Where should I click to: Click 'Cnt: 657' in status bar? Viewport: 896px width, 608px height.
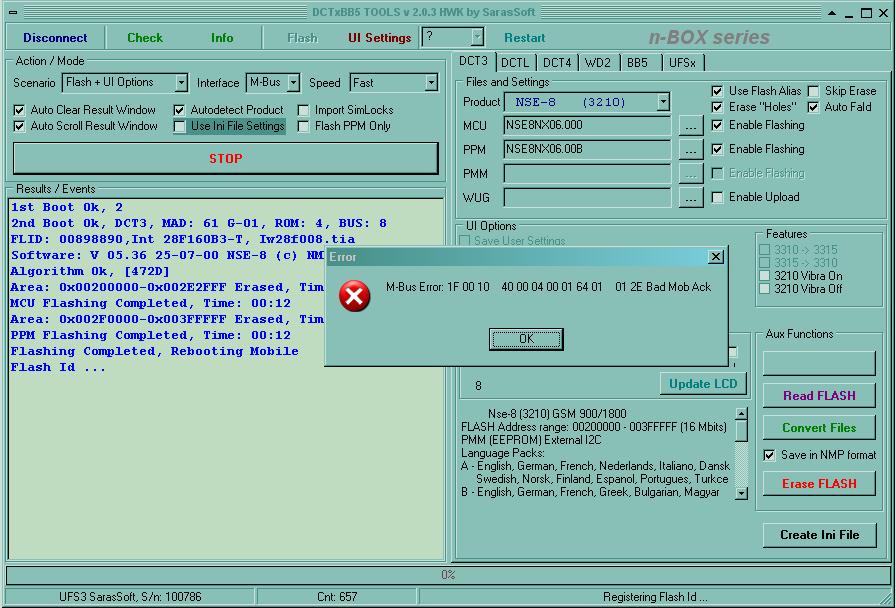click(337, 597)
